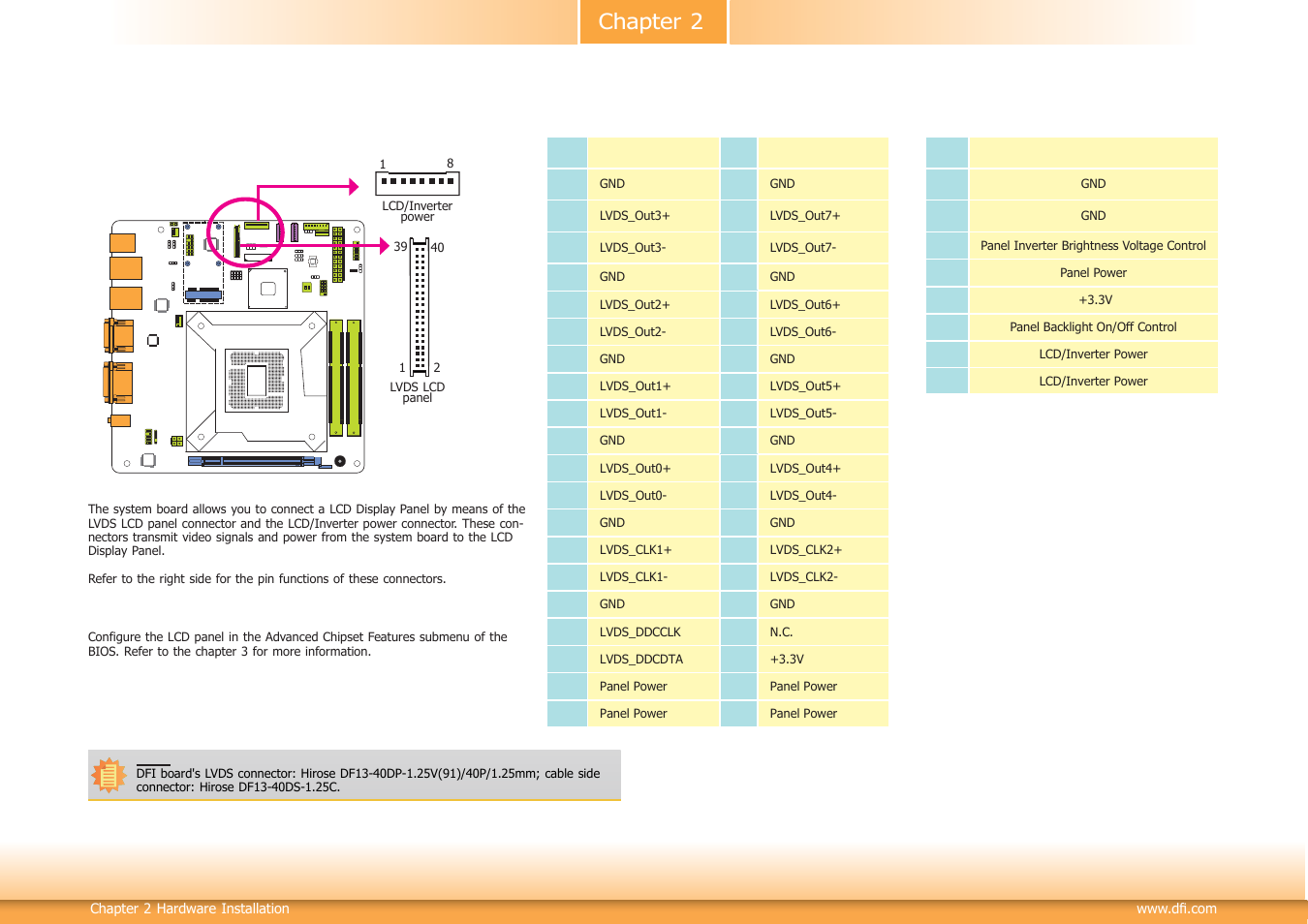Select the LVDS_Out0- table cell
1308x924 pixels.
tap(654, 496)
